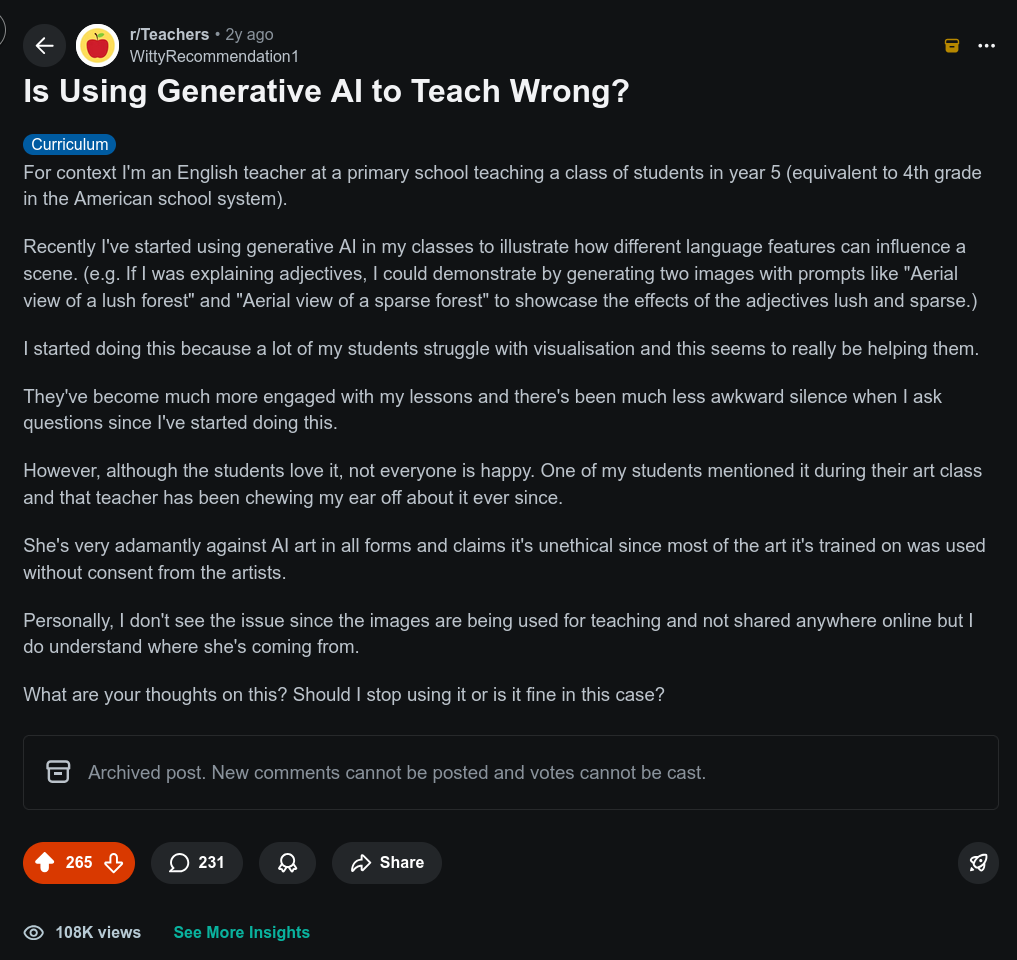Viewport: 1017px width, 960px height.
Task: Click the comment bubble showing 231
Action: [x=197, y=863]
